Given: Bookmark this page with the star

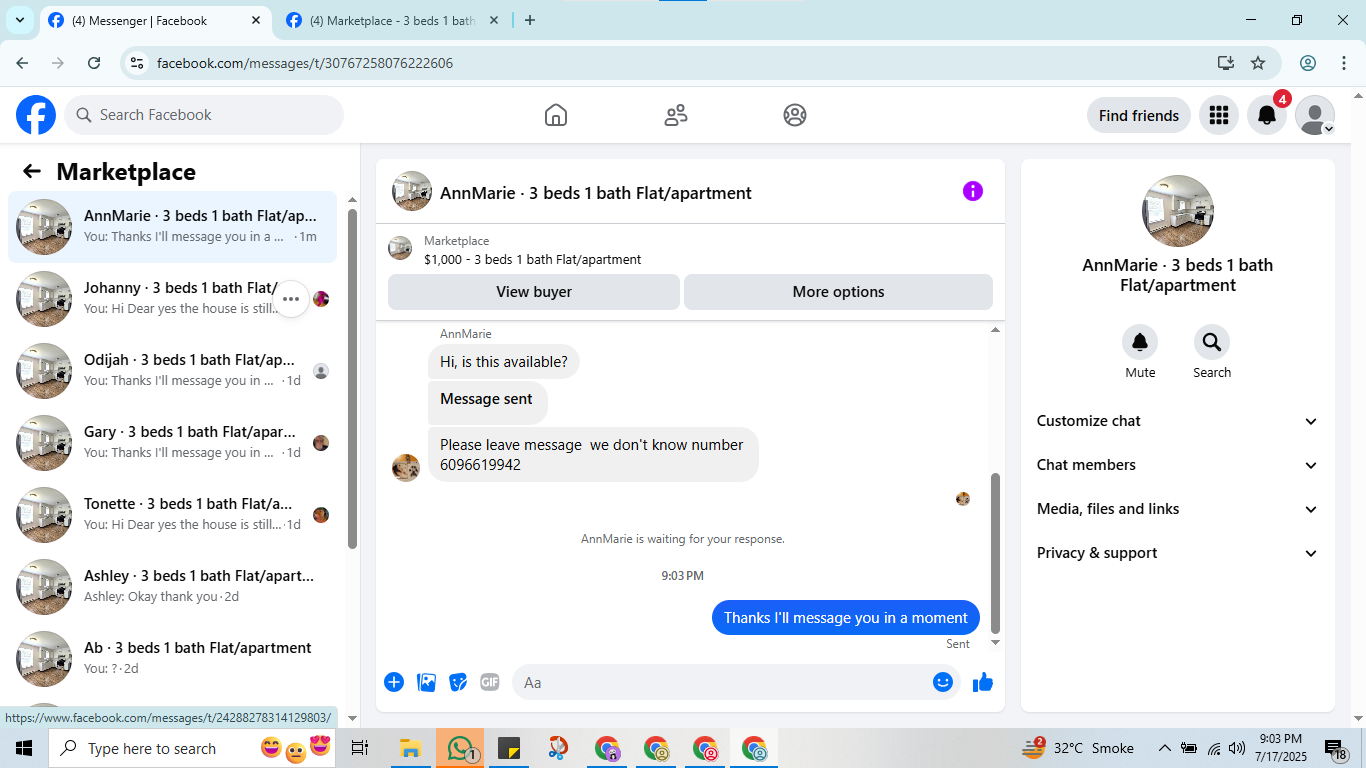Looking at the screenshot, I should tap(1258, 63).
